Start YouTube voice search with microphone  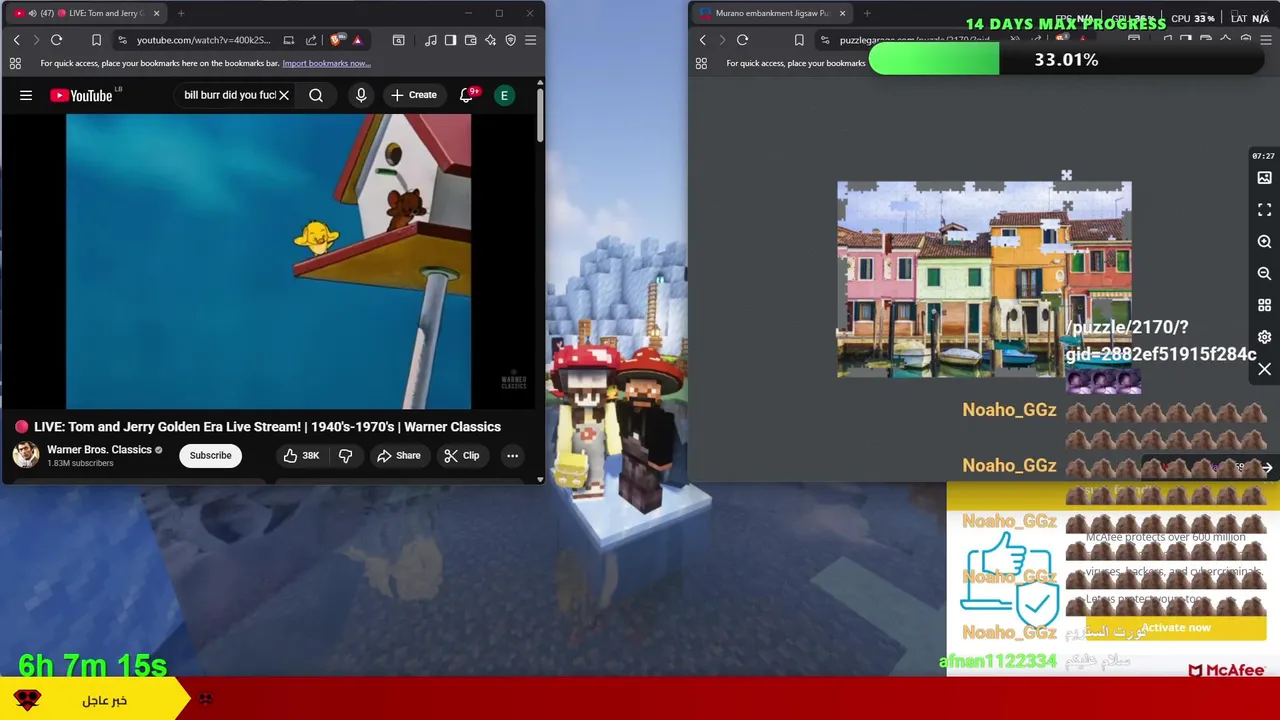pyautogui.click(x=361, y=95)
